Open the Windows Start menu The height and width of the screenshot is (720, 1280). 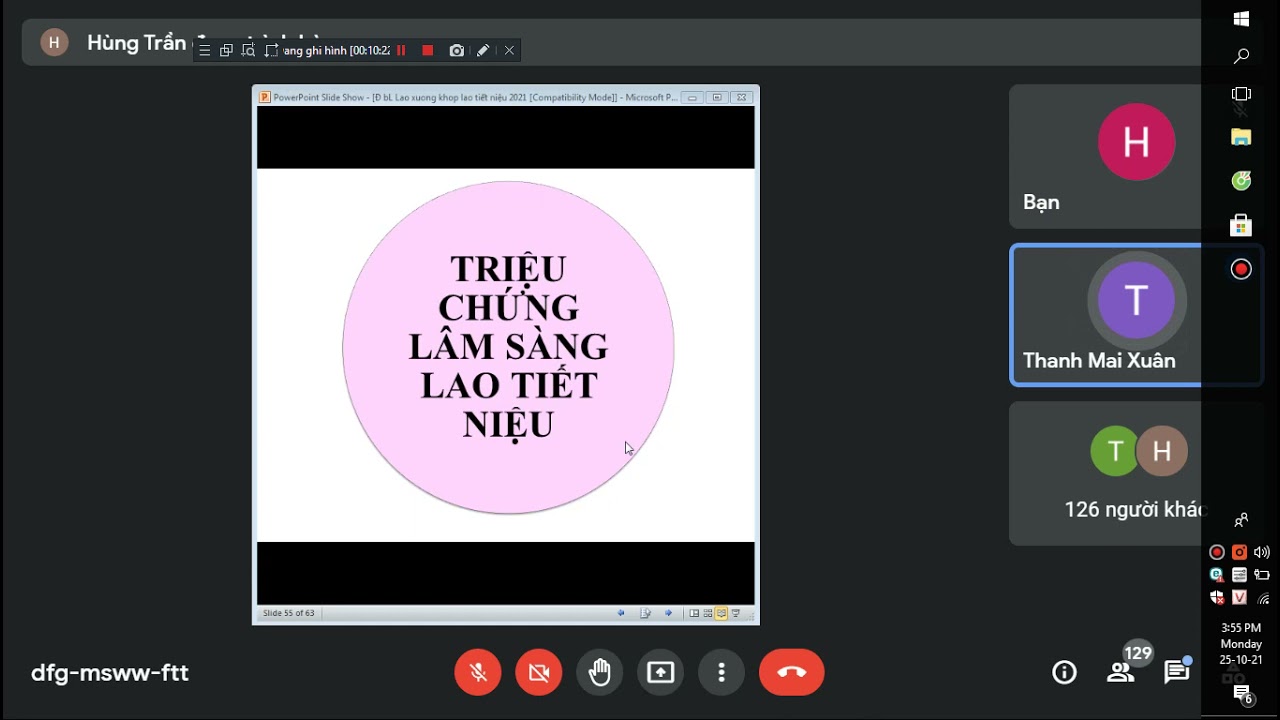coord(1241,18)
